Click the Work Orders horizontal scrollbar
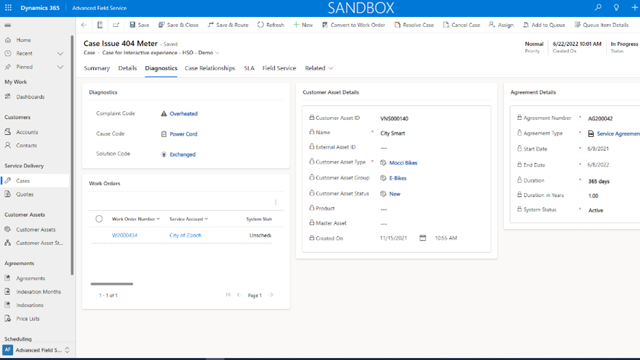640x360 pixels. click(x=112, y=284)
